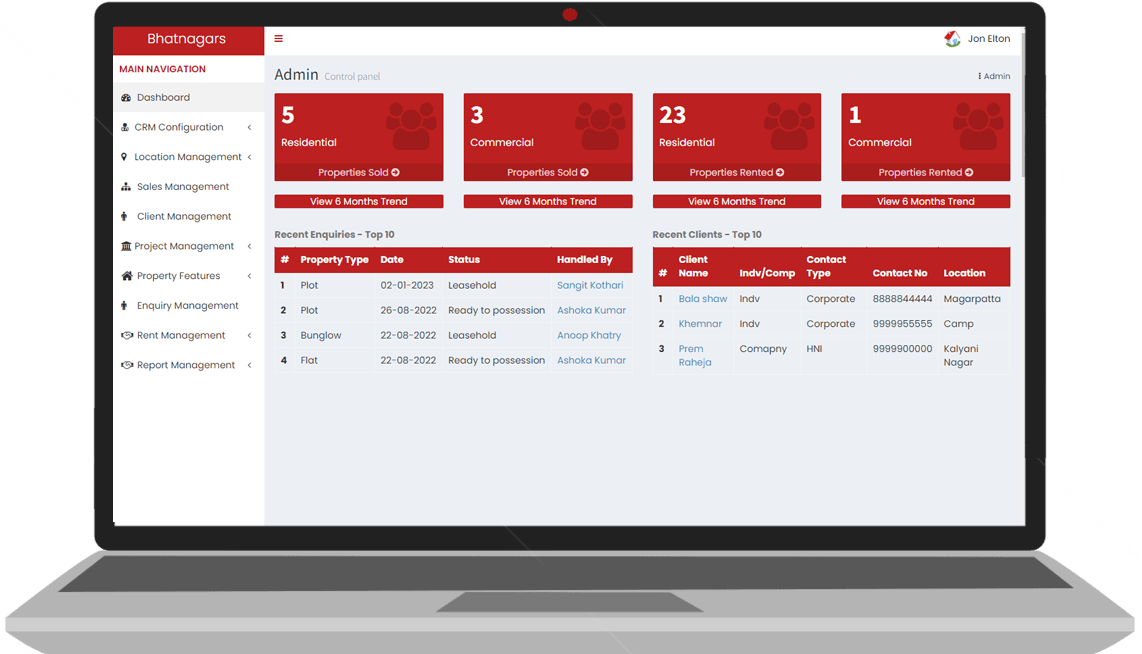Expand the Report Management submenu arrow
The height and width of the screenshot is (654, 1142).
coord(249,366)
